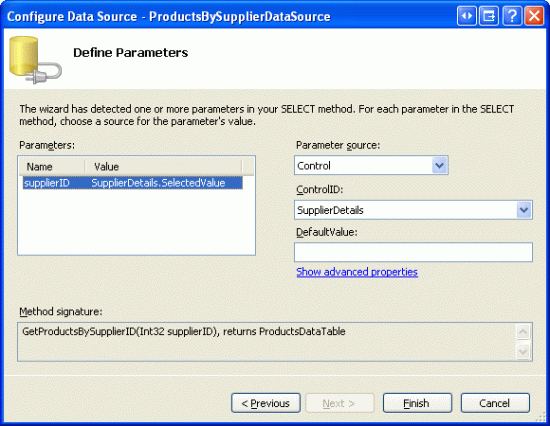Click the Method signature scroll down arrow

point(523,351)
